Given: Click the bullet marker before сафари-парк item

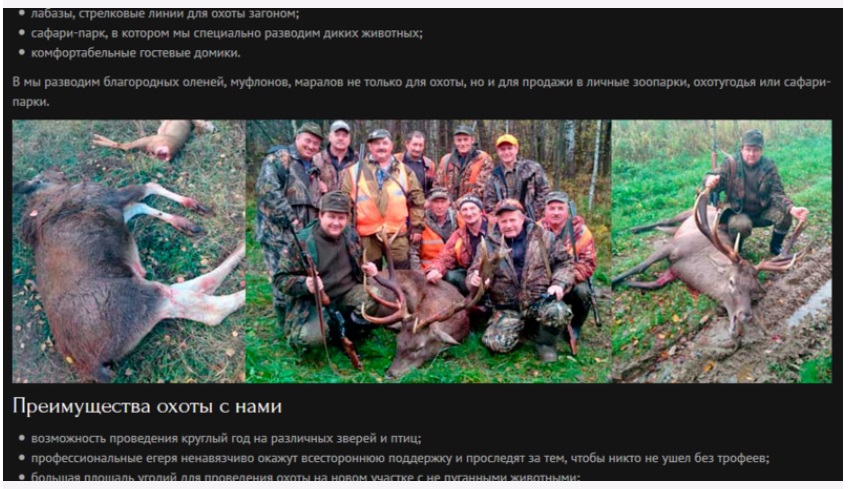Looking at the screenshot, I should [x=22, y=34].
